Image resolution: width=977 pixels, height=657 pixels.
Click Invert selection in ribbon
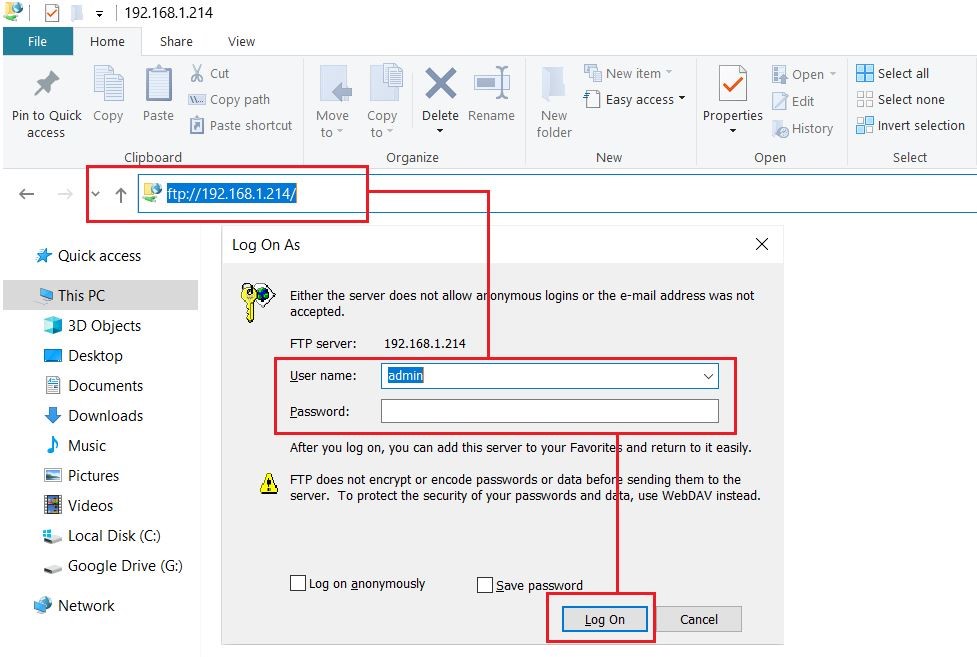pos(910,125)
